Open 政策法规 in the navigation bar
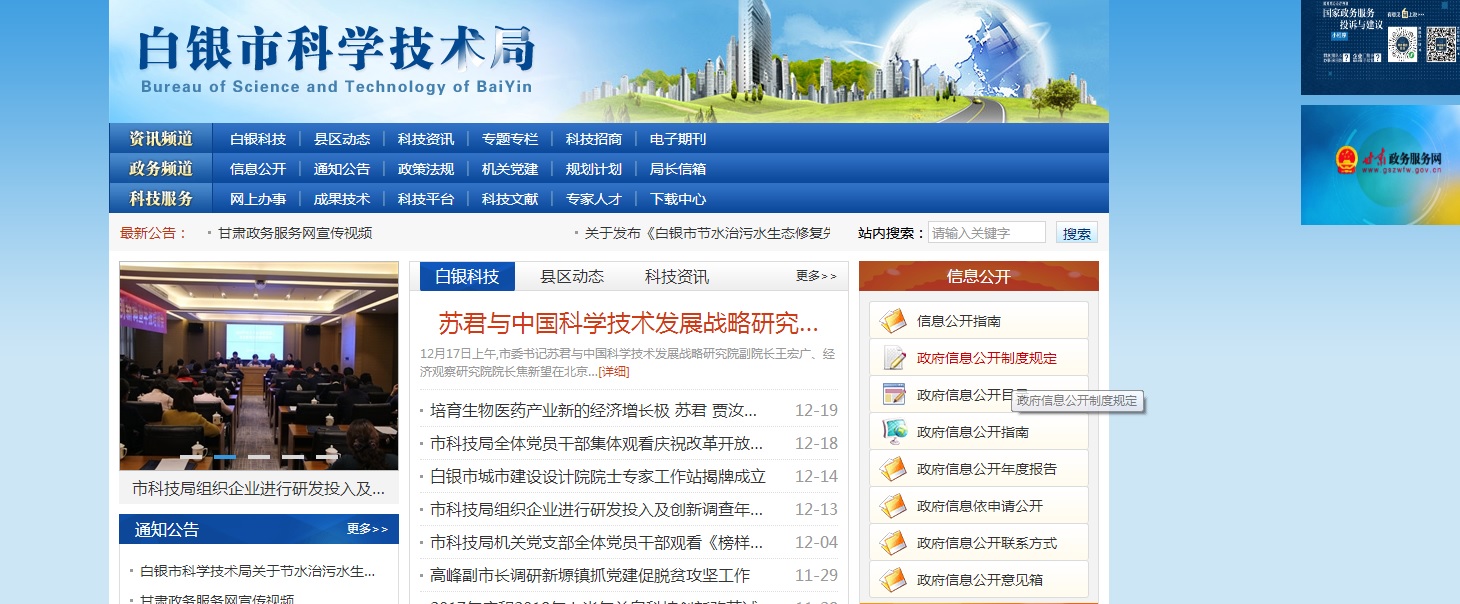This screenshot has width=1460, height=604. (426, 169)
